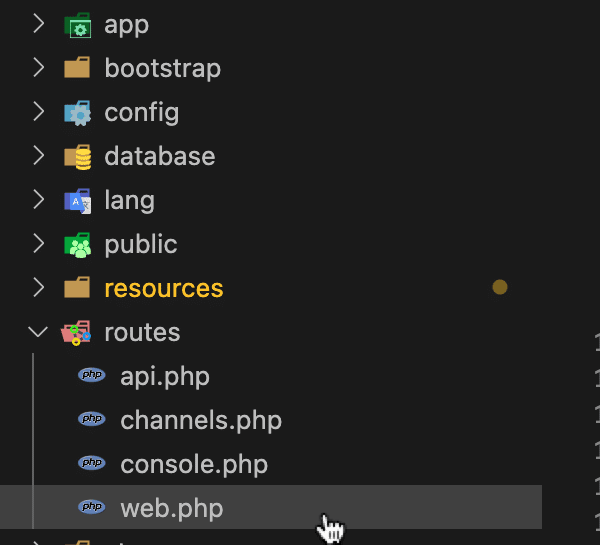Viewport: 600px width, 545px height.
Task: Click the app folder gear icon
Action: 77,25
